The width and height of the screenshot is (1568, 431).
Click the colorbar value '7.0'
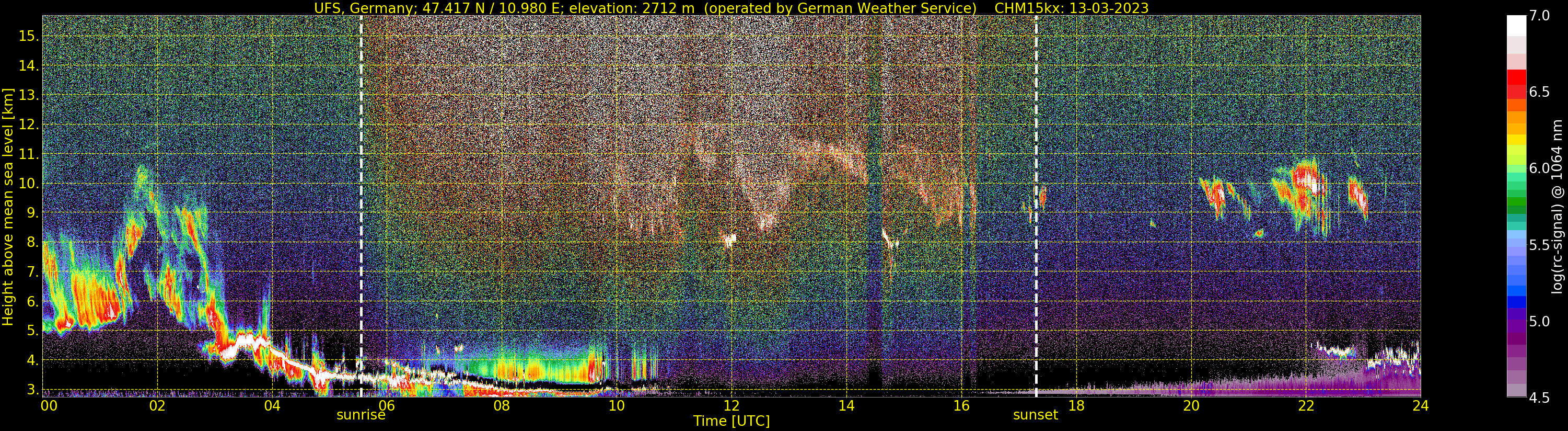(x=1539, y=15)
